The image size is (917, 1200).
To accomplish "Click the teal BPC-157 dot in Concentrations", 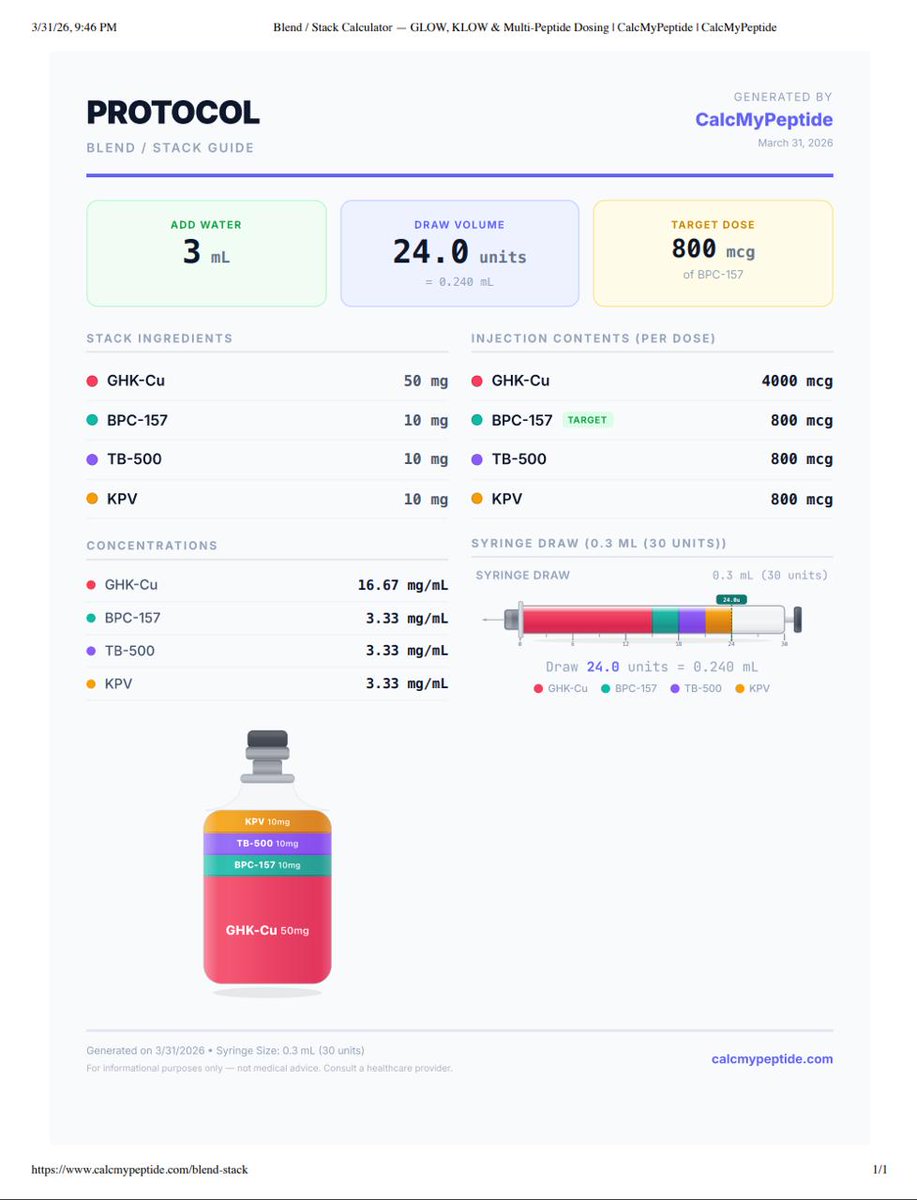I will [91, 618].
